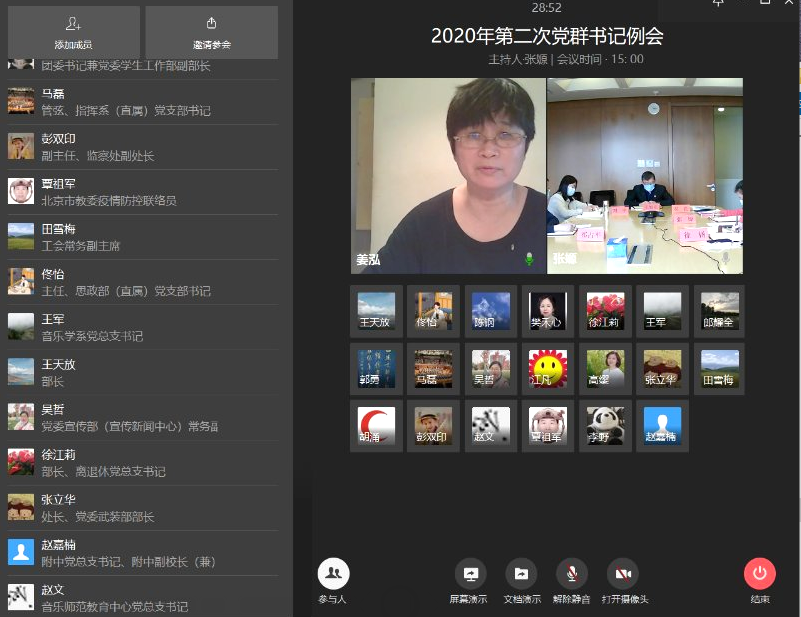Select 赵文 in the member list
Image resolution: width=801 pixels, height=617 pixels.
click(x=143, y=598)
